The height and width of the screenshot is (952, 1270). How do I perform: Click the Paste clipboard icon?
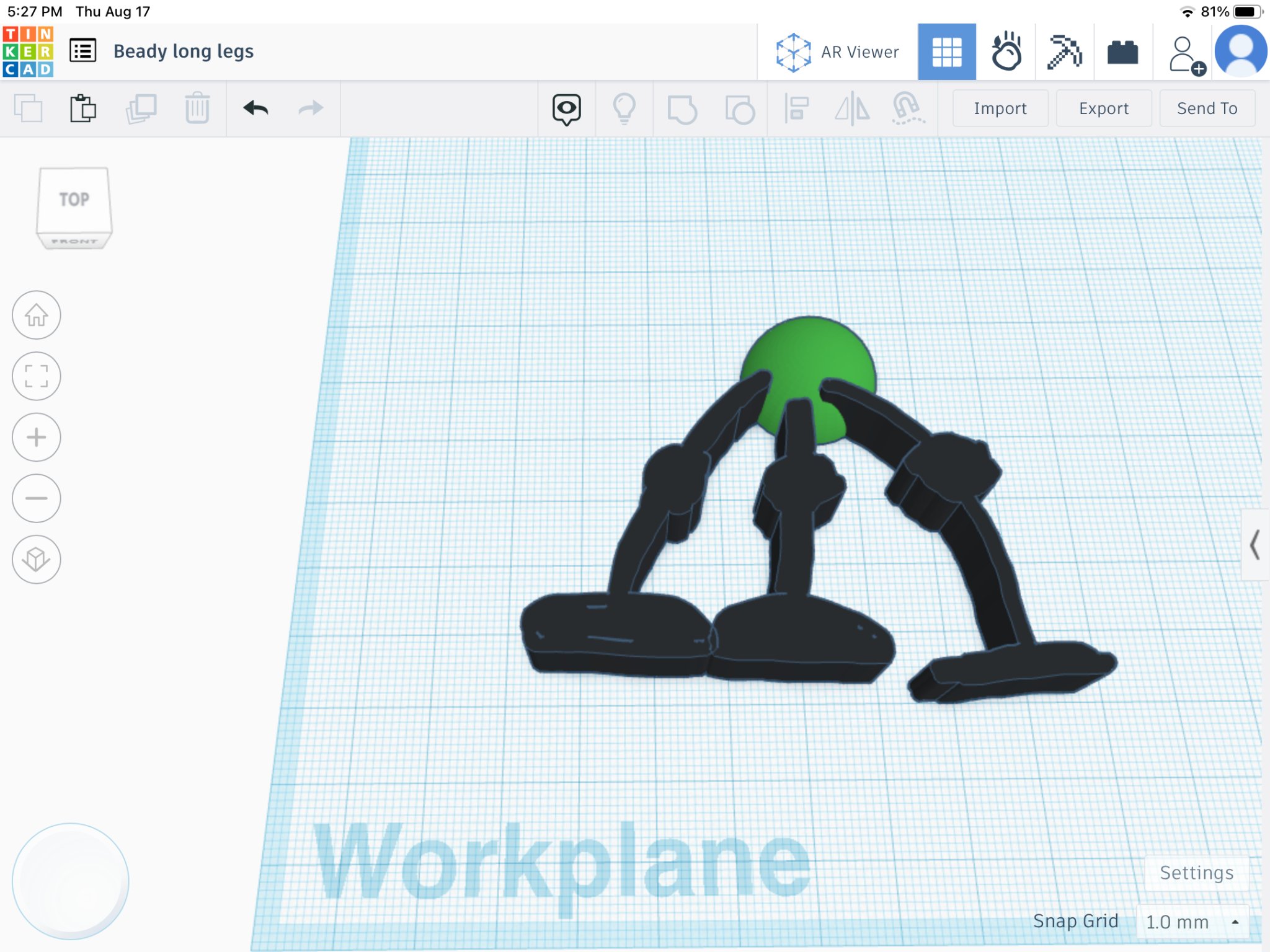[x=82, y=108]
